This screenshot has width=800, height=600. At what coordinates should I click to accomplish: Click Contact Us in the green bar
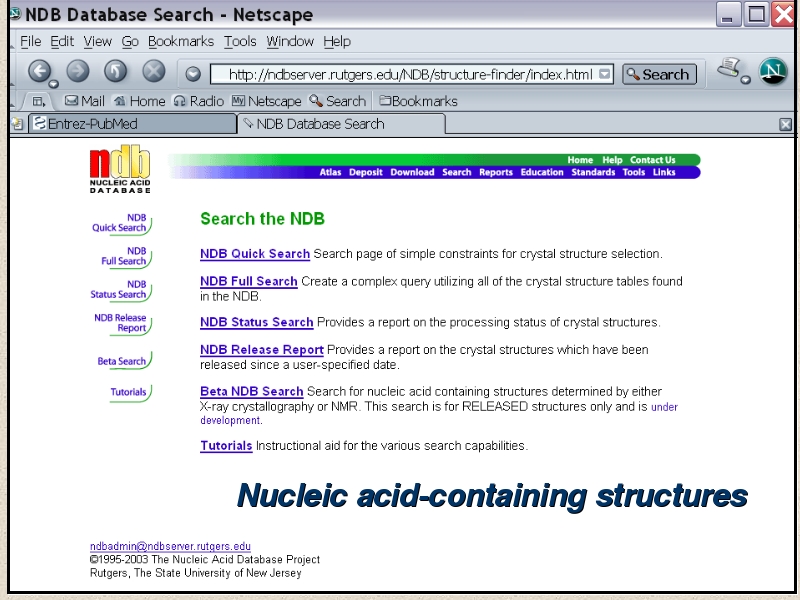(653, 160)
